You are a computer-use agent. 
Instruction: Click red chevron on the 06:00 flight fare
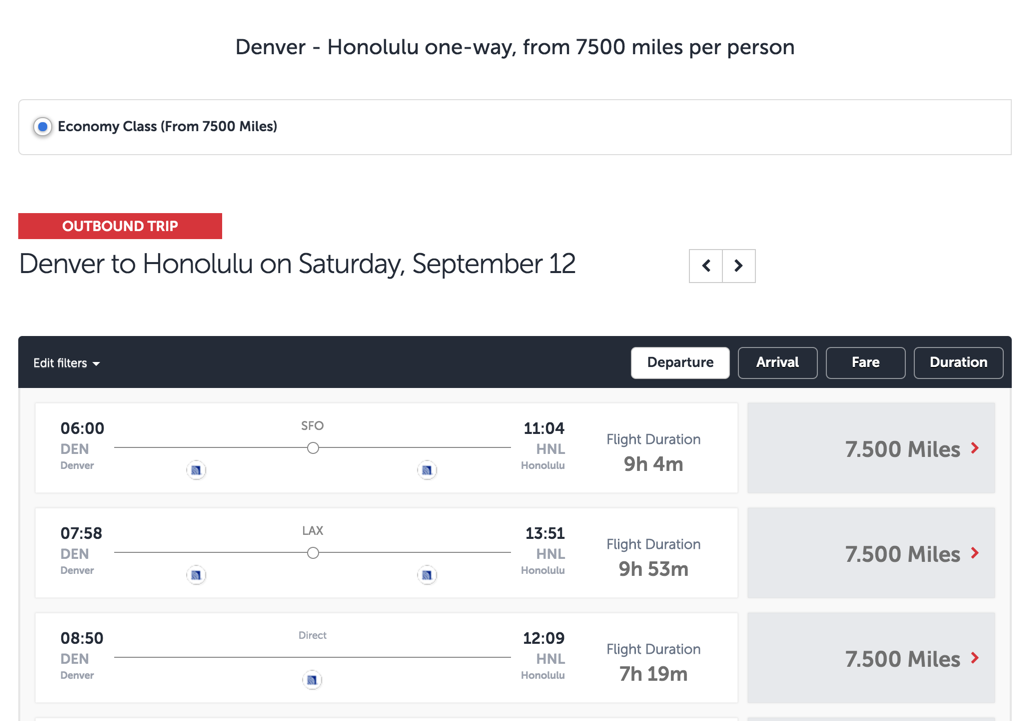click(x=975, y=449)
